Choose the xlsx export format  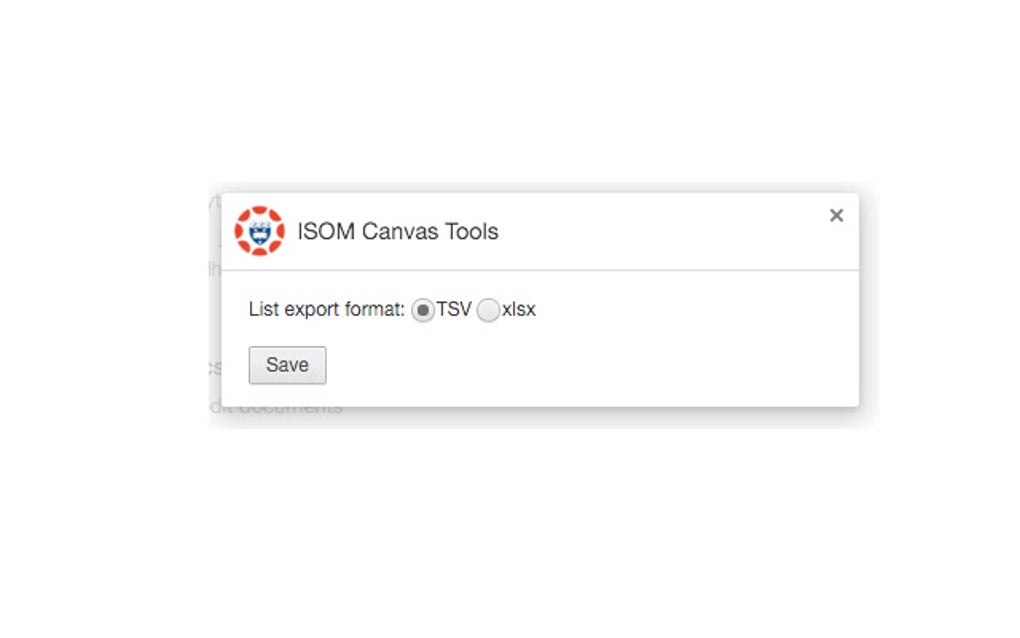click(488, 311)
